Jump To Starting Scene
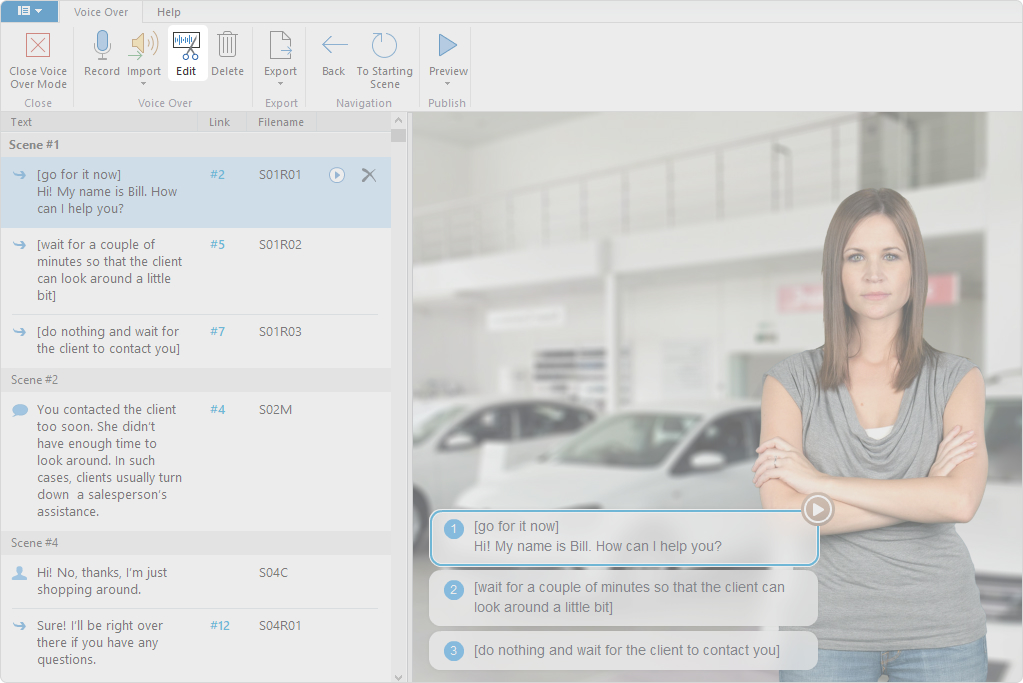 384,46
